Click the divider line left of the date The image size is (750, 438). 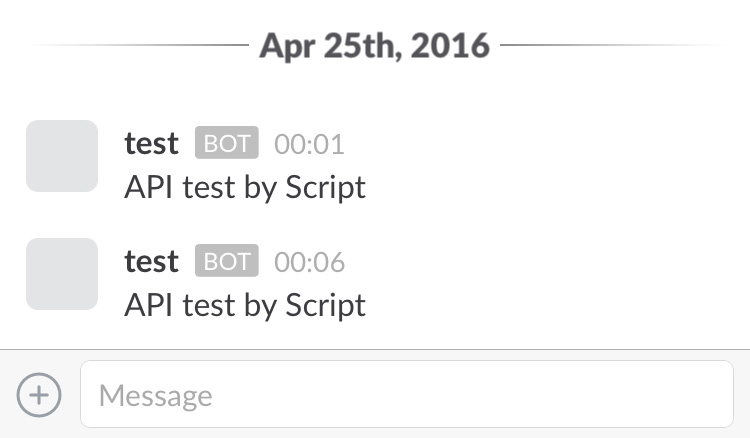click(x=140, y=45)
